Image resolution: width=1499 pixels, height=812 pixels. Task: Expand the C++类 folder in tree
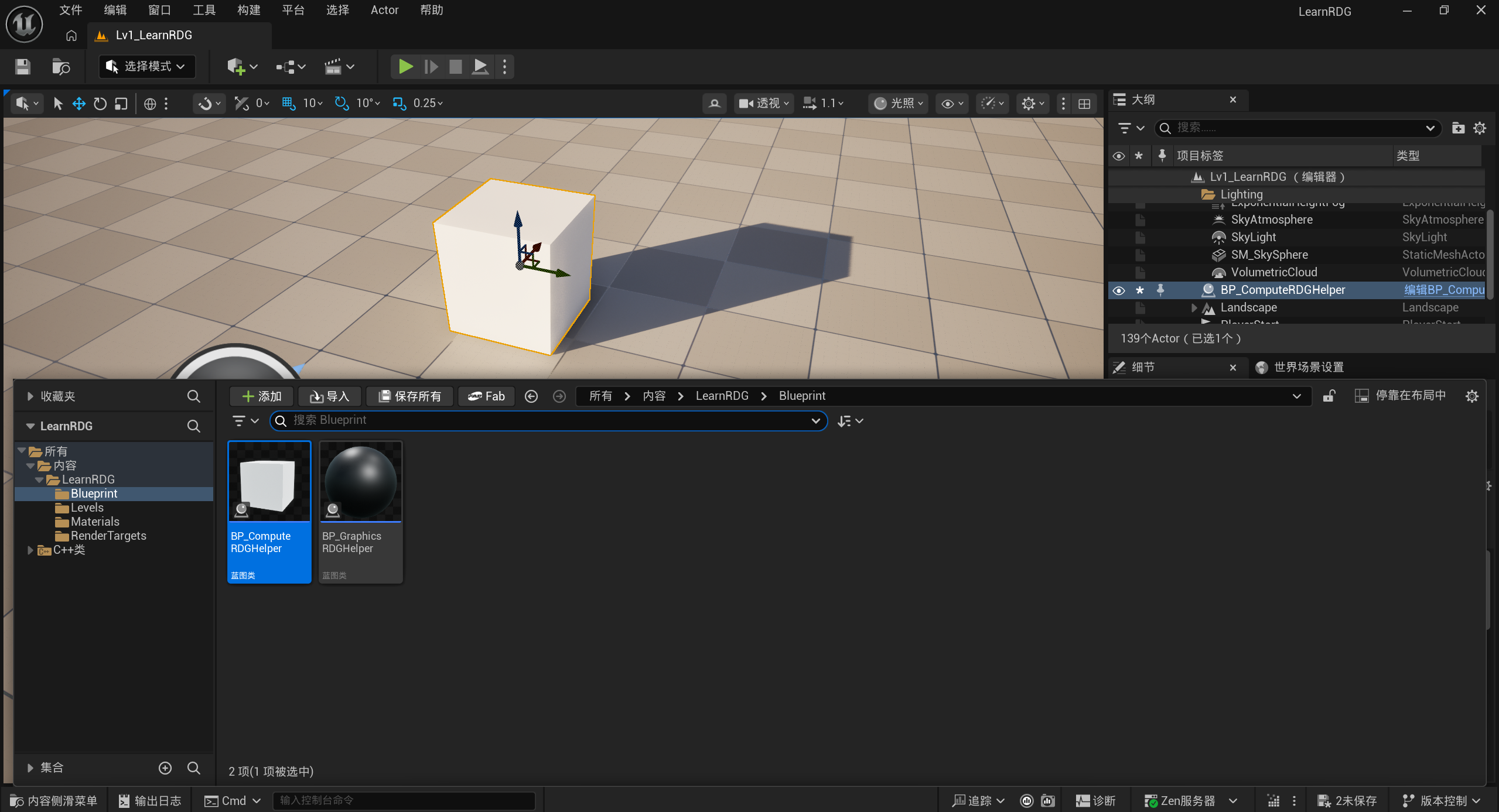coord(30,550)
